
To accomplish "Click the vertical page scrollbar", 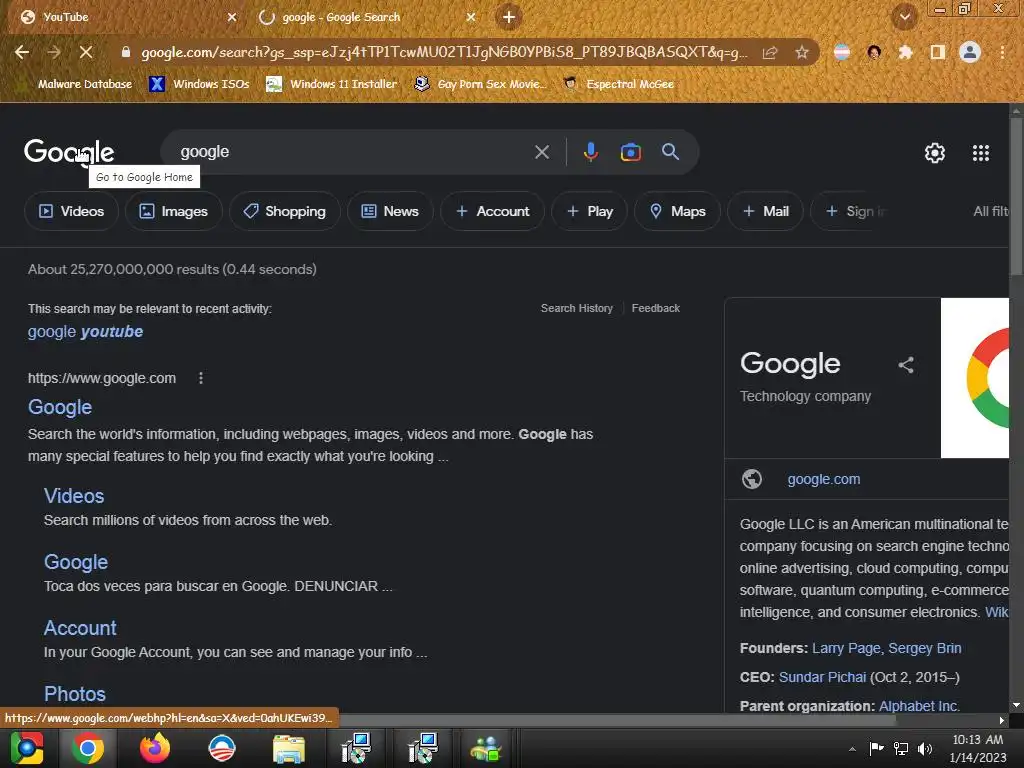I will pyautogui.click(x=1016, y=196).
